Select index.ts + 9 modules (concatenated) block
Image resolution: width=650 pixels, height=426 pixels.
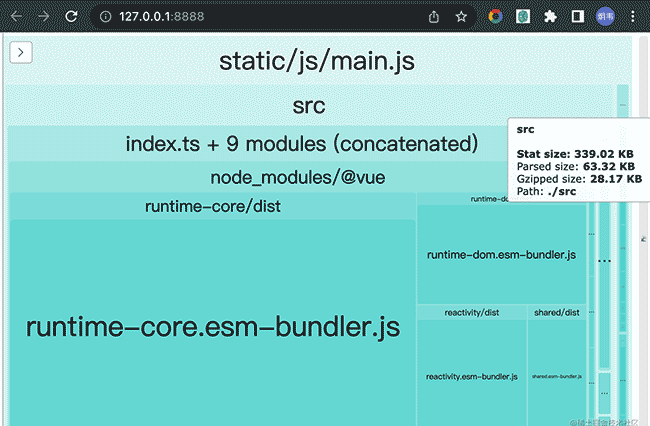(302, 144)
